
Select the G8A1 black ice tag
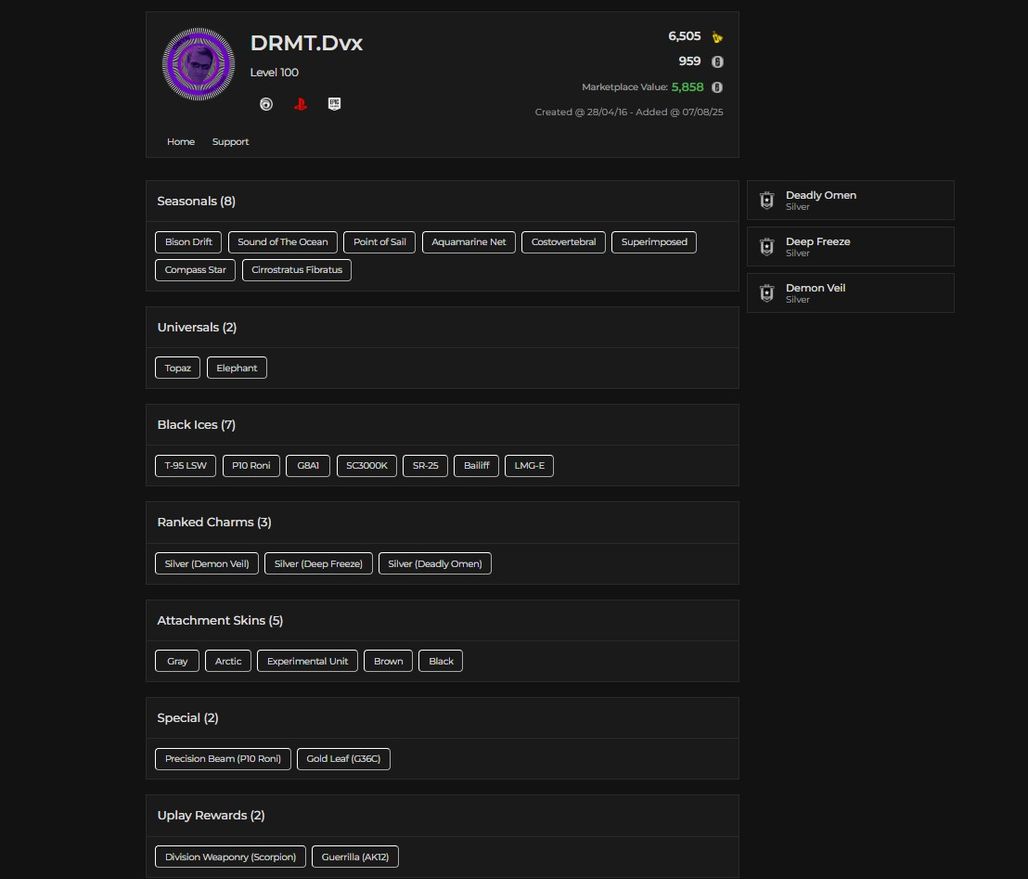308,465
